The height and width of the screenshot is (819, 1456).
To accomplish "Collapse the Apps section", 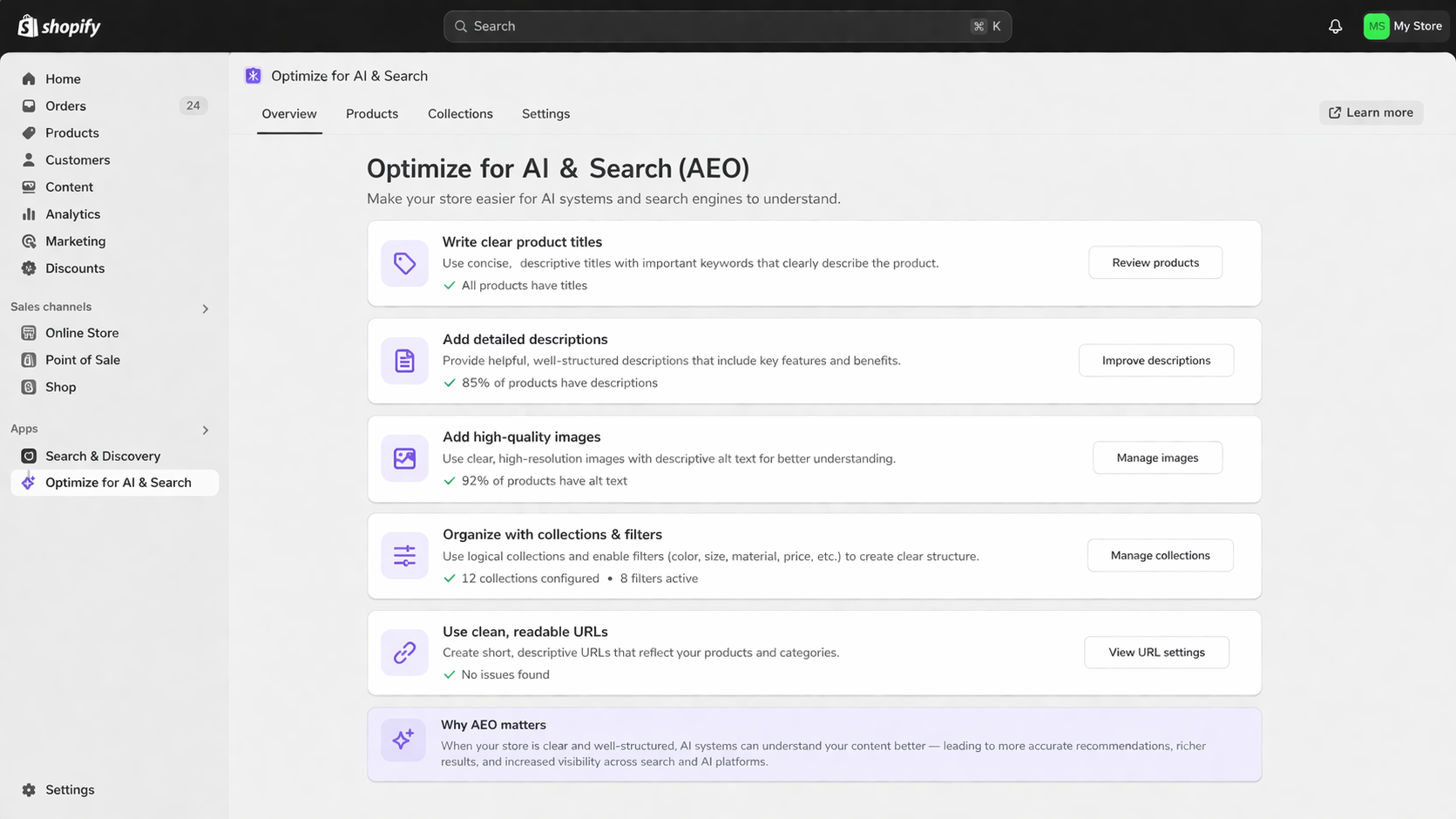I will [x=205, y=430].
